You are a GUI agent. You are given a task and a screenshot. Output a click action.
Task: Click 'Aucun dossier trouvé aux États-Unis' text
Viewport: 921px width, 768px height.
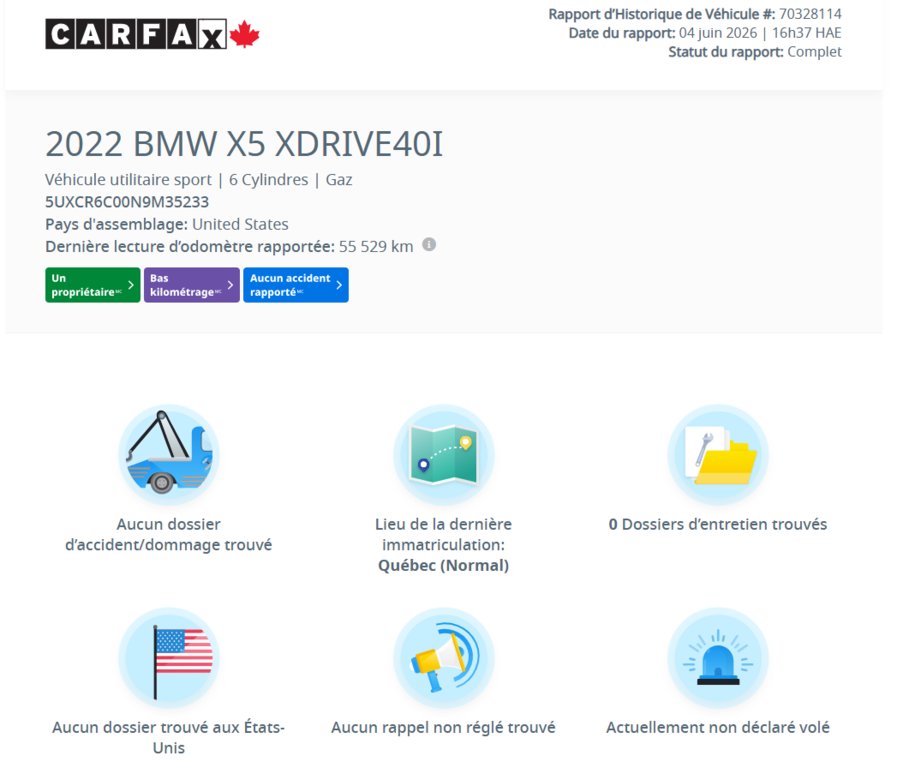pyautogui.click(x=169, y=737)
